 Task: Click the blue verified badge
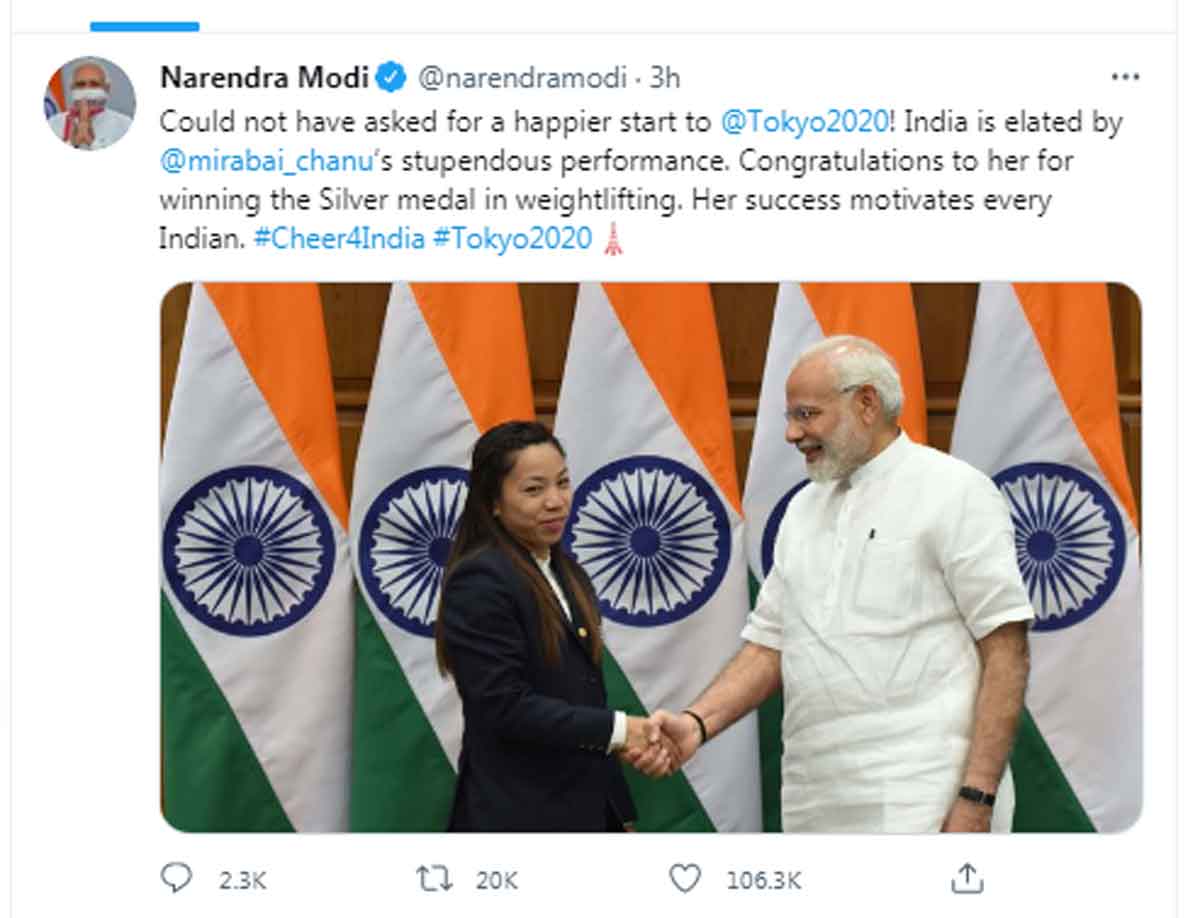390,76
